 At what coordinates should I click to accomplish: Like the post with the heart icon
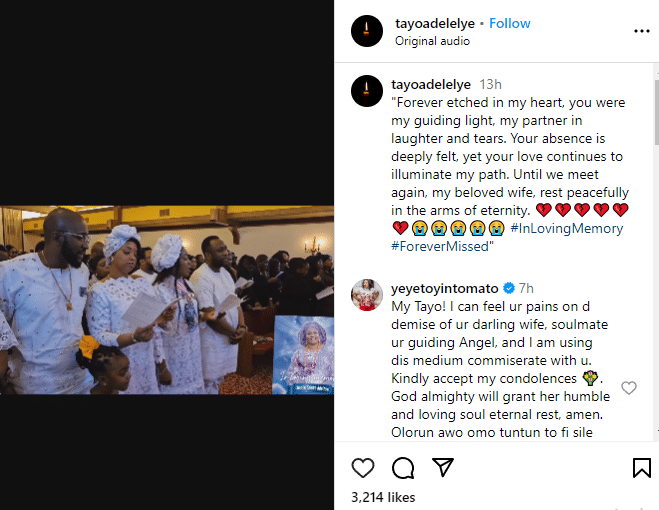363,468
